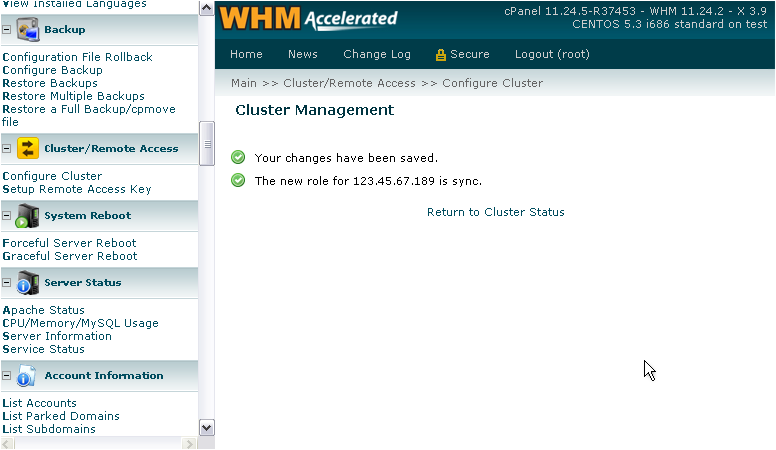Screen dimensions: 776x450
Task: Open List Parked Domains
Action: tap(61, 416)
